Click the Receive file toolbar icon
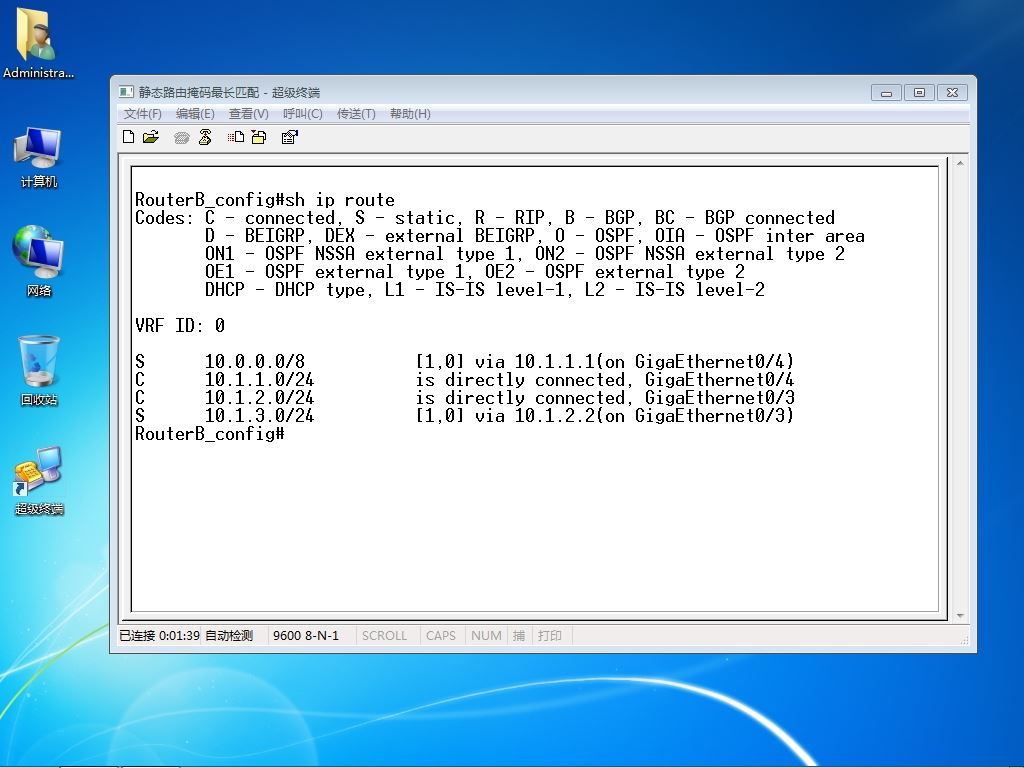The width and height of the screenshot is (1024, 768). (259, 136)
